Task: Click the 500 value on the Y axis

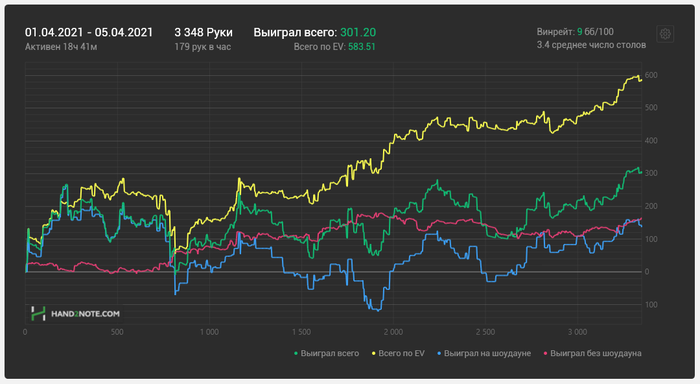Action: click(x=651, y=108)
